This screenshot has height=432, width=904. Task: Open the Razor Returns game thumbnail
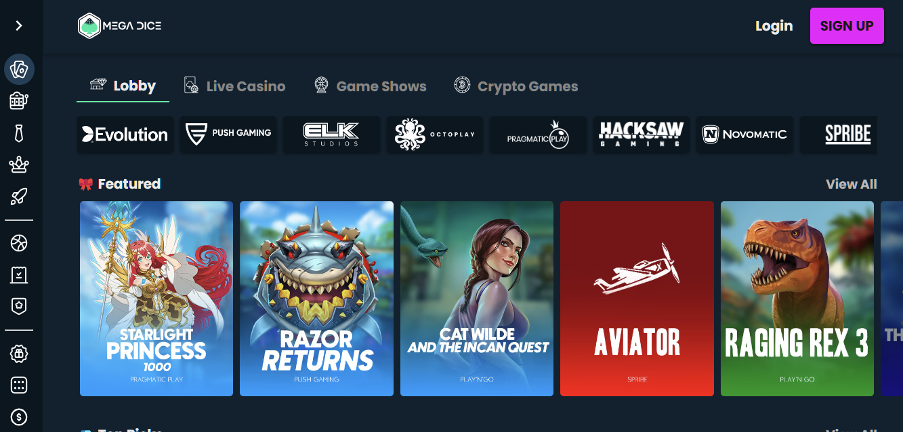point(317,298)
